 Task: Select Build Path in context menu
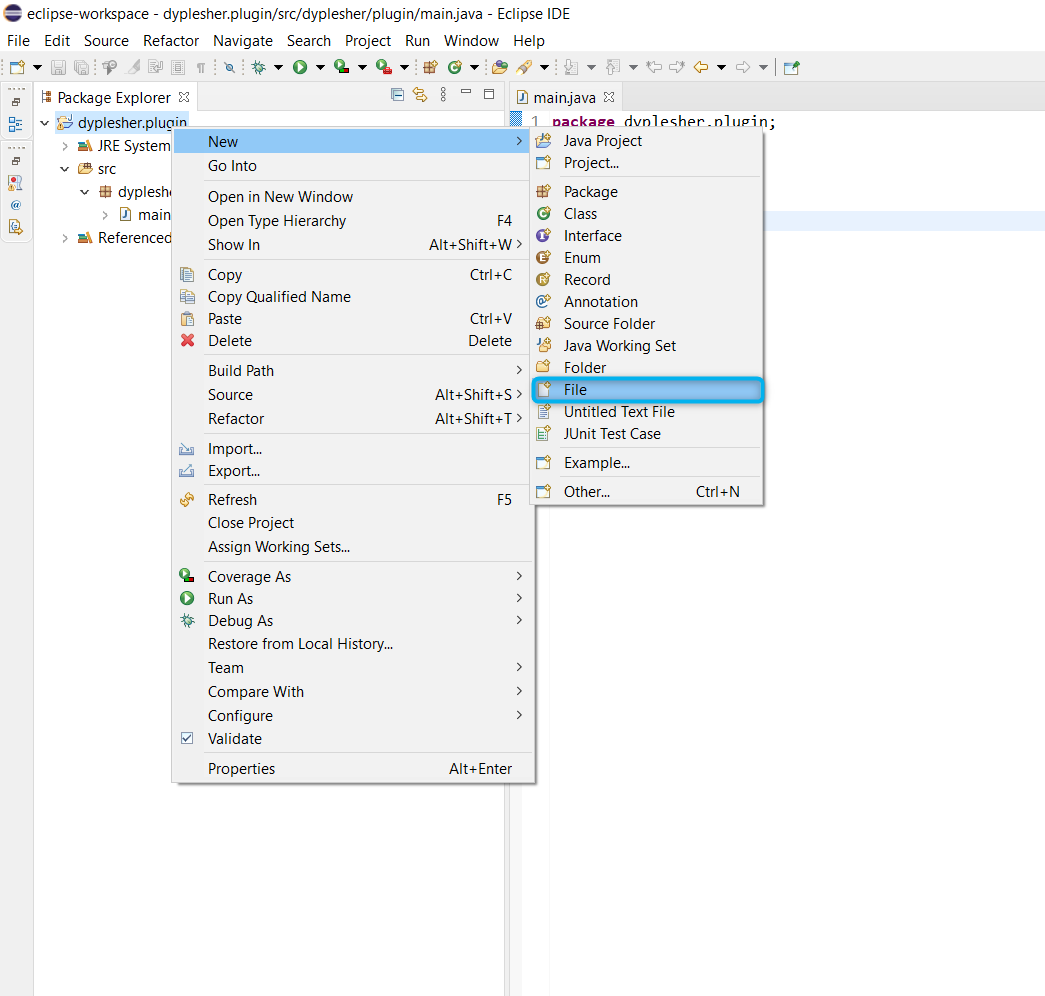coord(353,370)
